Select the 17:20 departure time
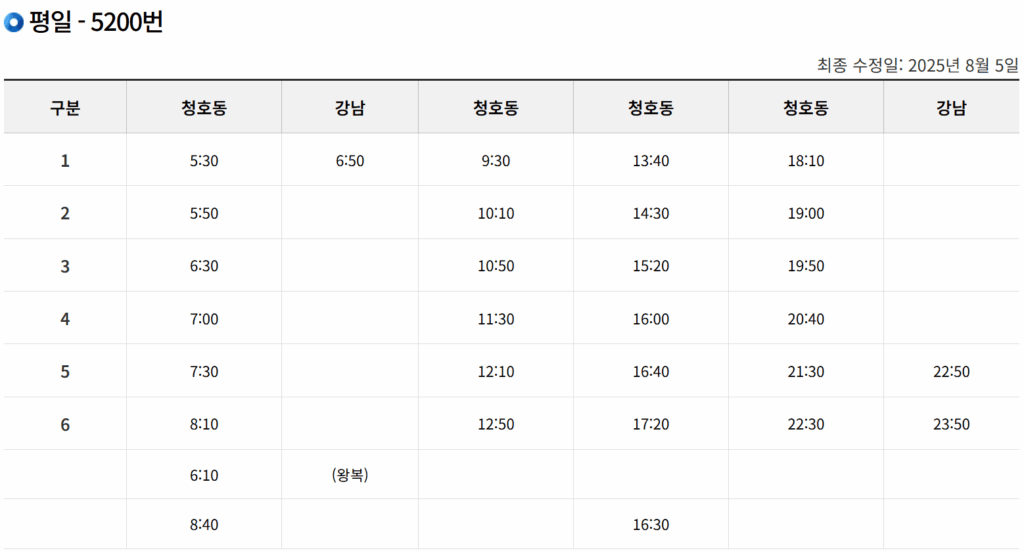The image size is (1024, 553). click(651, 425)
